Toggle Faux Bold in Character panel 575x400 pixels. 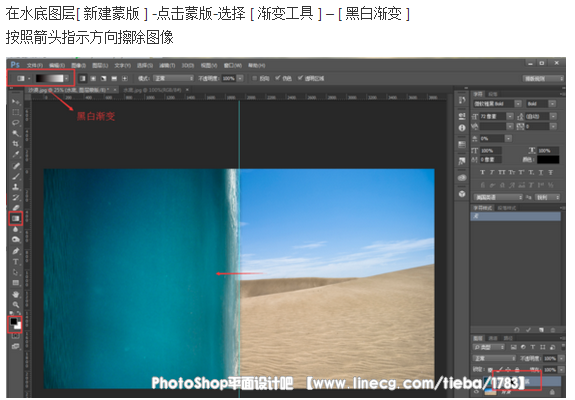coord(482,172)
